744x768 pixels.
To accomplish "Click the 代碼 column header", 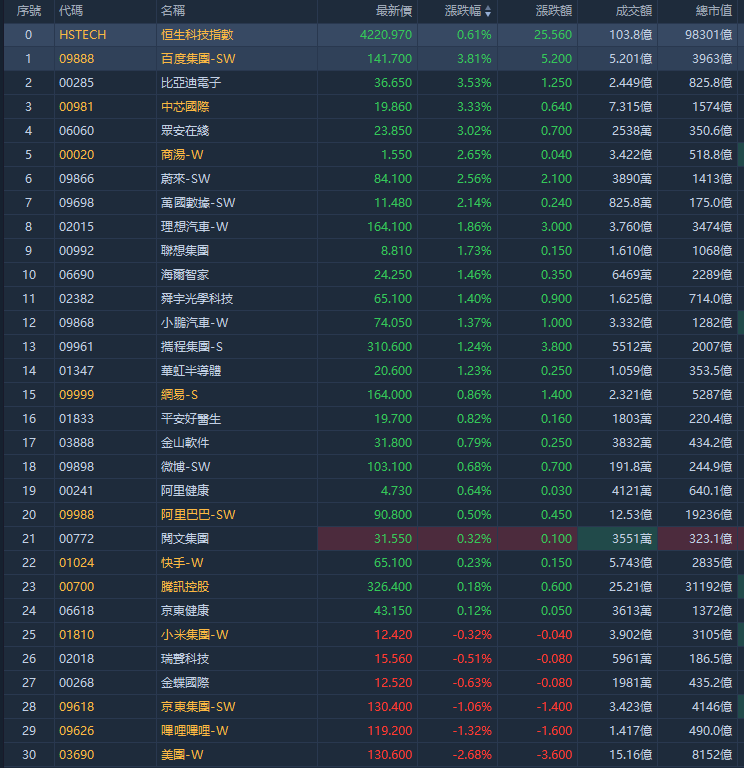I will 71,11.
